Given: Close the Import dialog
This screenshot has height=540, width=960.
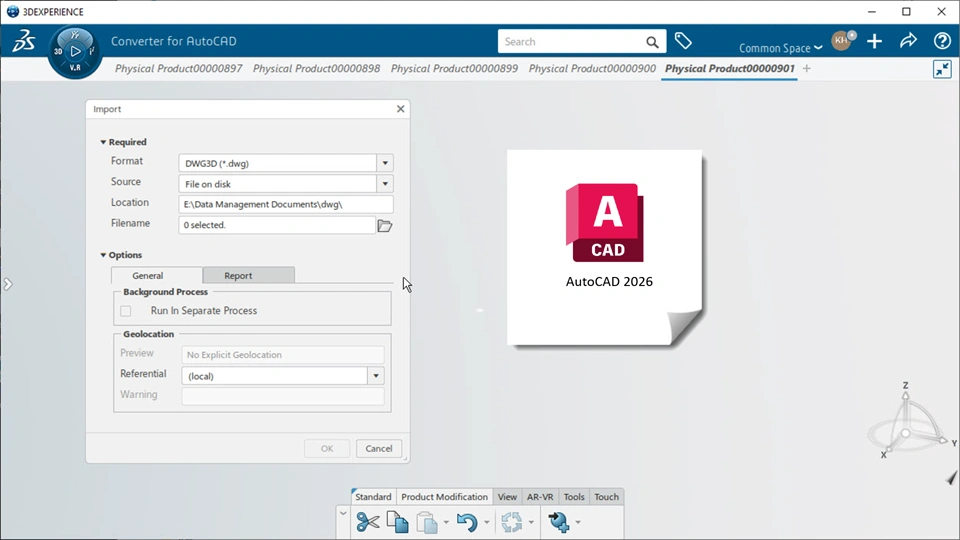Looking at the screenshot, I should click(x=400, y=109).
